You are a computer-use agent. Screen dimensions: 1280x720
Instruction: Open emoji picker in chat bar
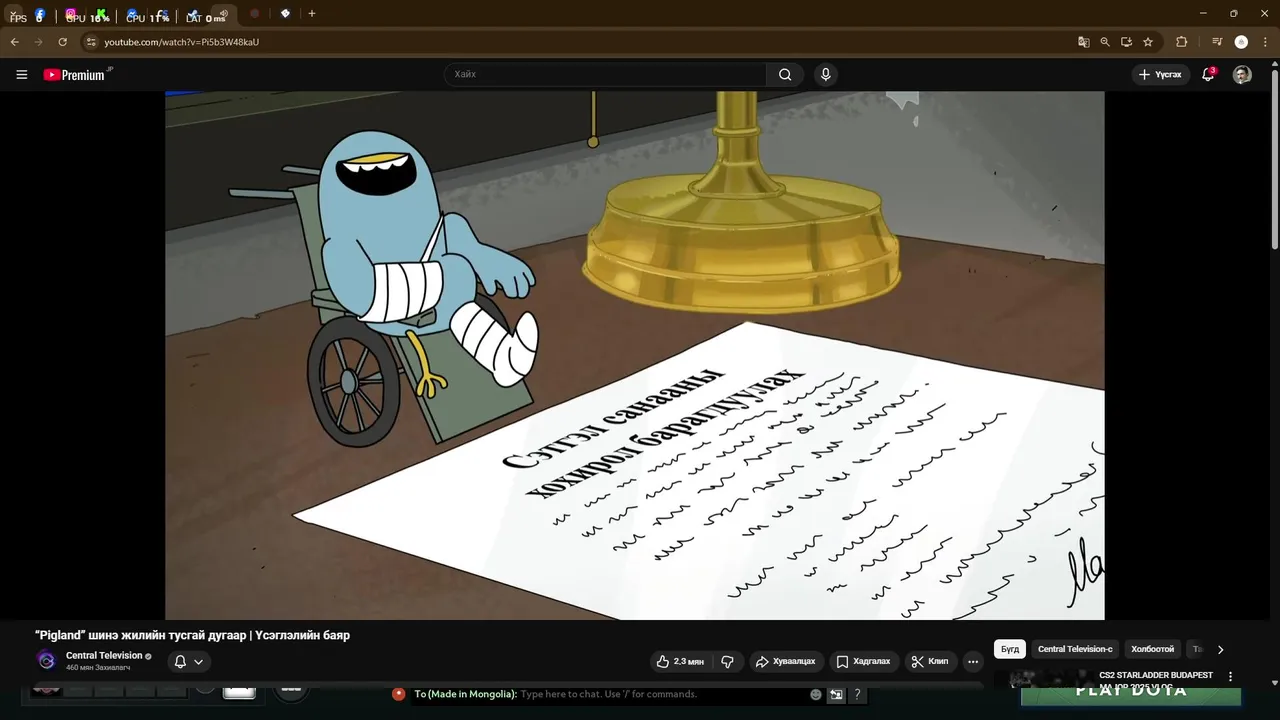(x=816, y=694)
